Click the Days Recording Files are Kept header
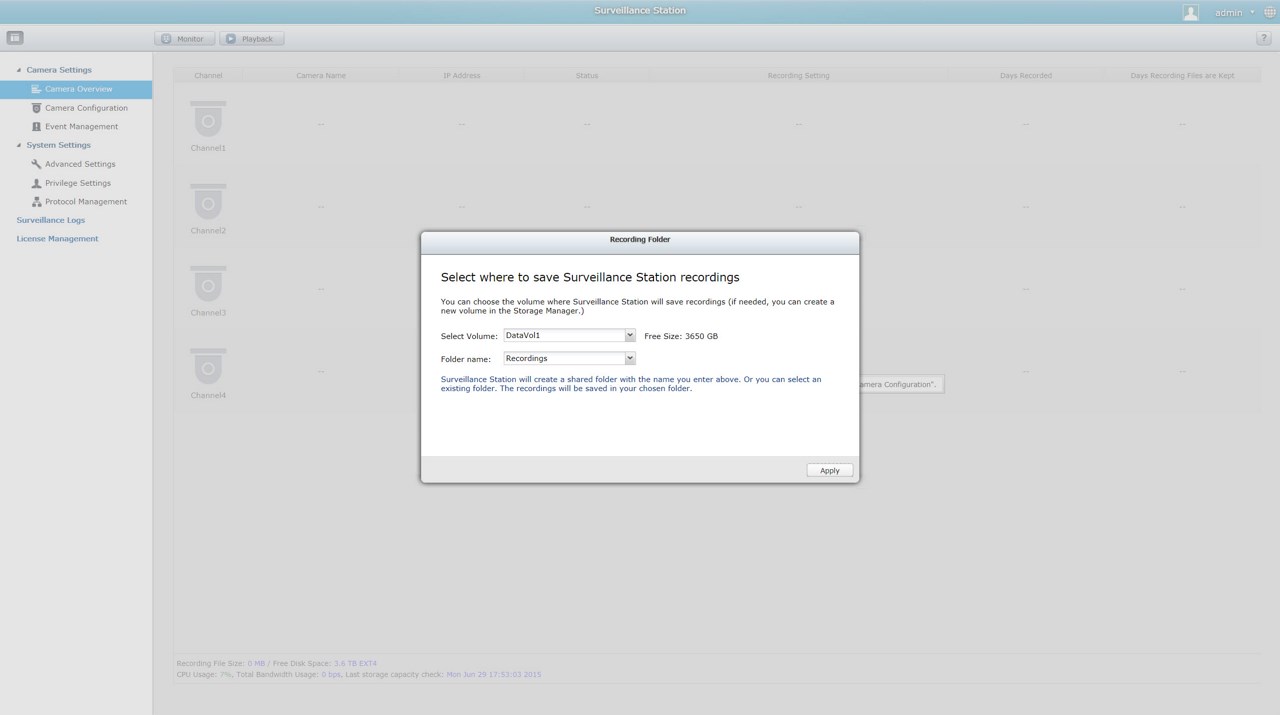1280x715 pixels. coord(1182,76)
